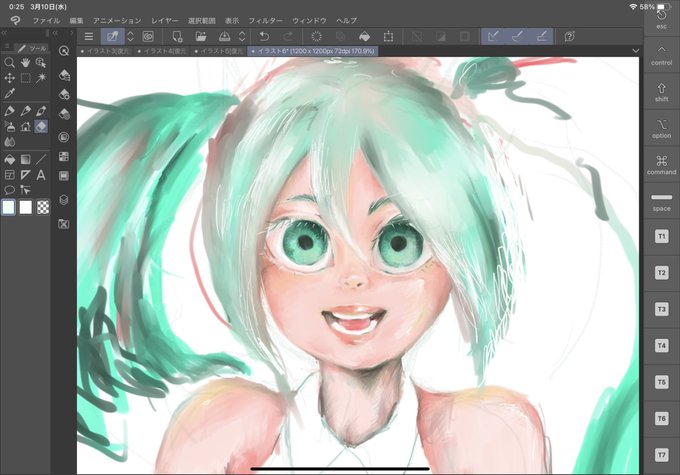Tap the T1 edge key

coord(661,236)
